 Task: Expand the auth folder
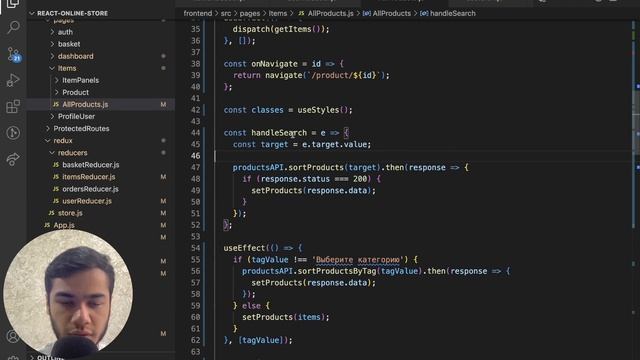pyautogui.click(x=52, y=32)
